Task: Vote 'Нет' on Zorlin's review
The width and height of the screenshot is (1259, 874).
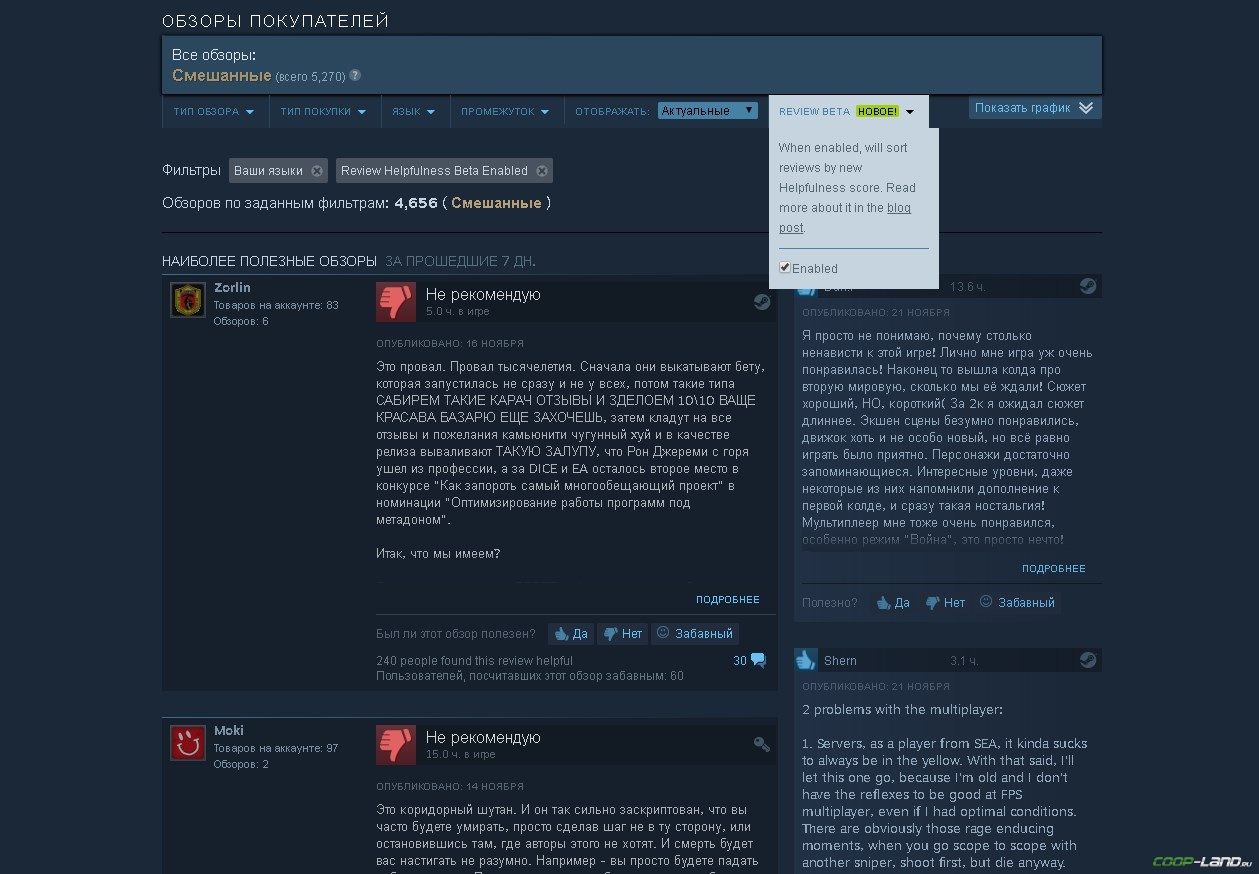Action: pos(622,633)
